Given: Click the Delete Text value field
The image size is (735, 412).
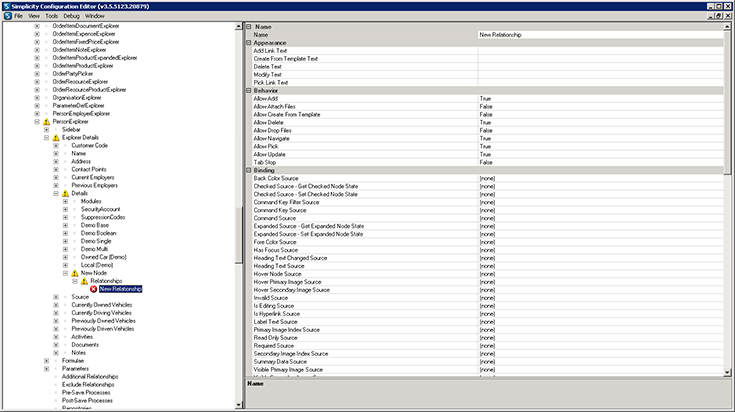Looking at the screenshot, I should [x=600, y=67].
